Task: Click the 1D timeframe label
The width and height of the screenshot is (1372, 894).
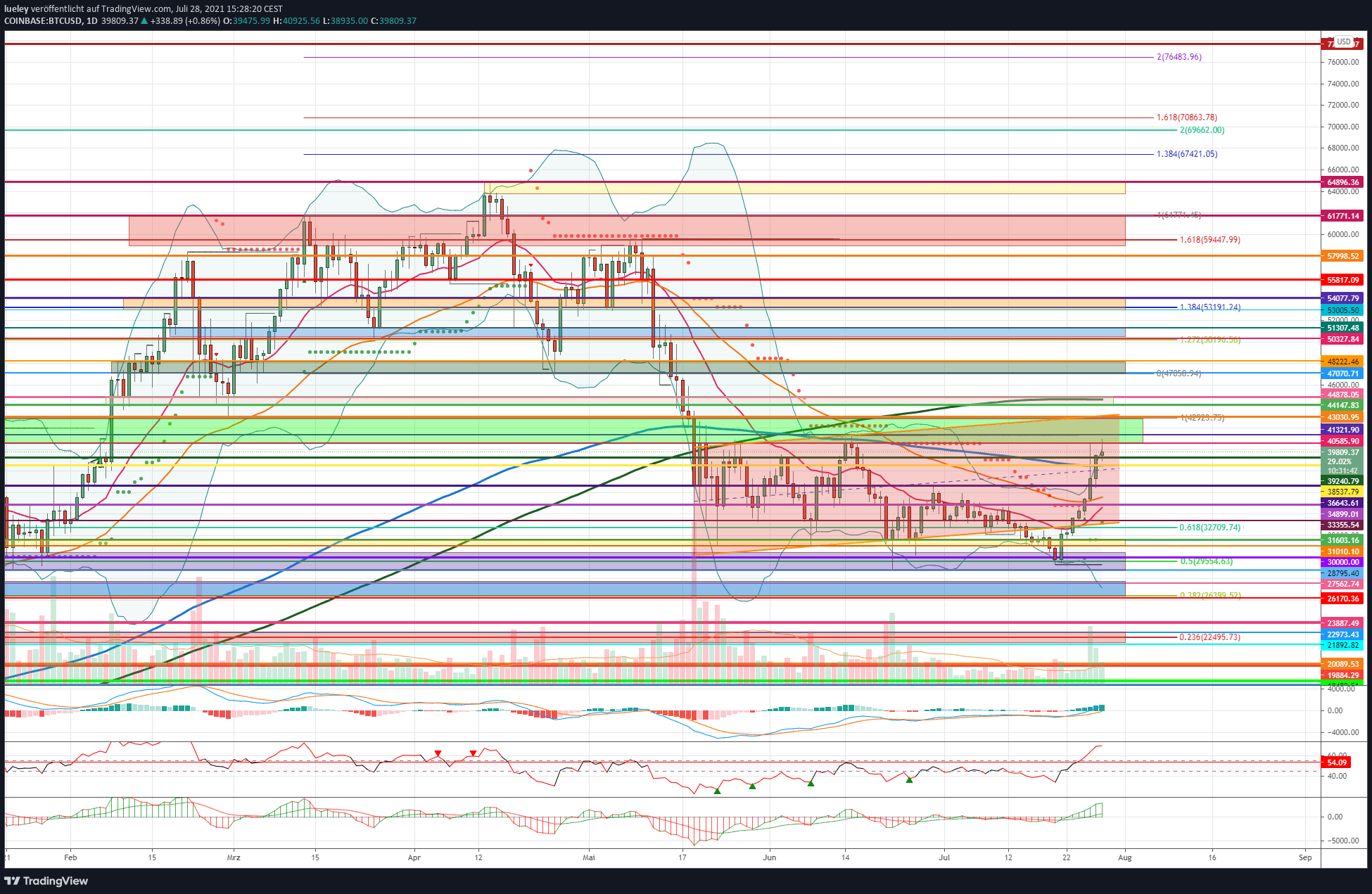Action: click(x=91, y=21)
